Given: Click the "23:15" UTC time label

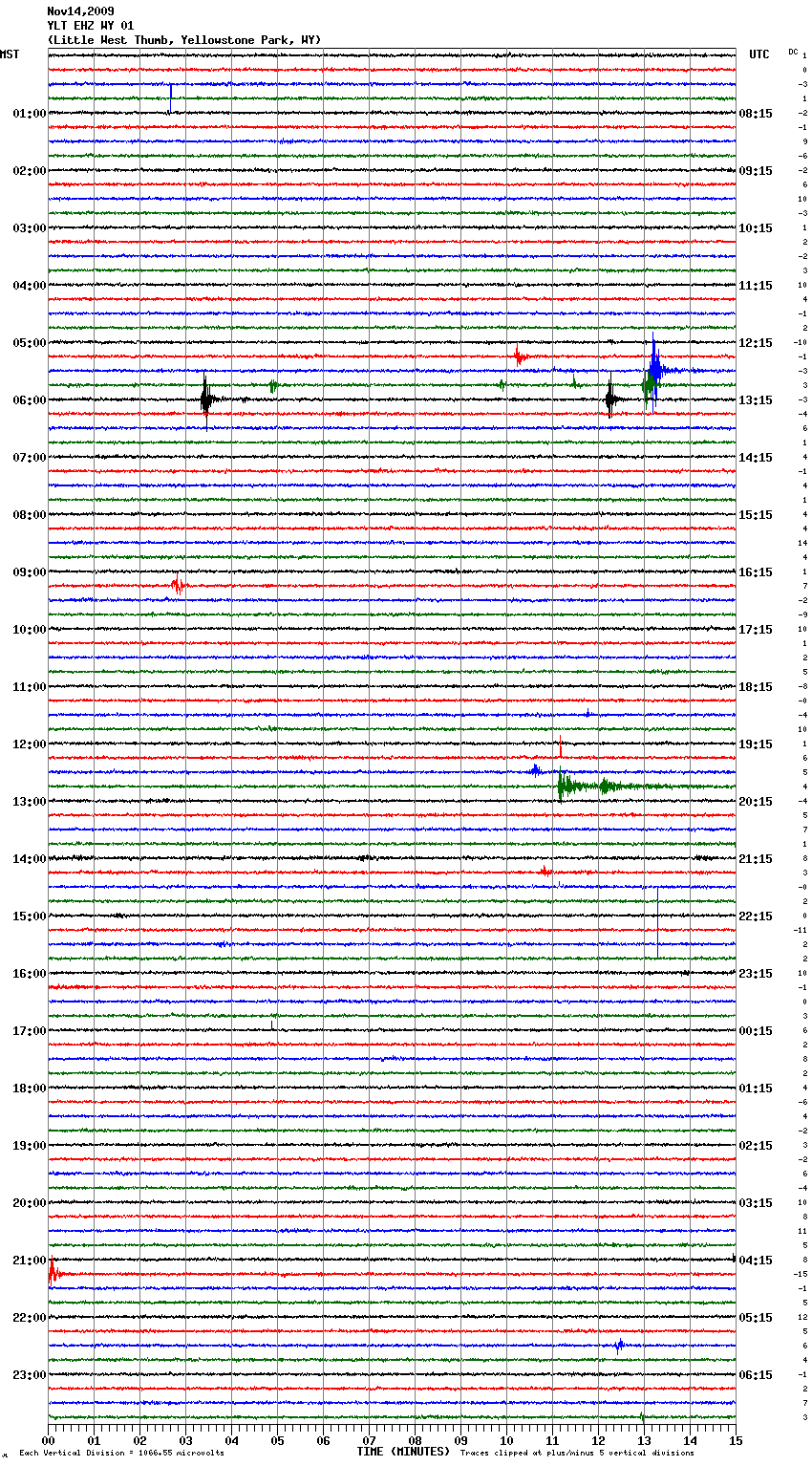Looking at the screenshot, I should [756, 974].
